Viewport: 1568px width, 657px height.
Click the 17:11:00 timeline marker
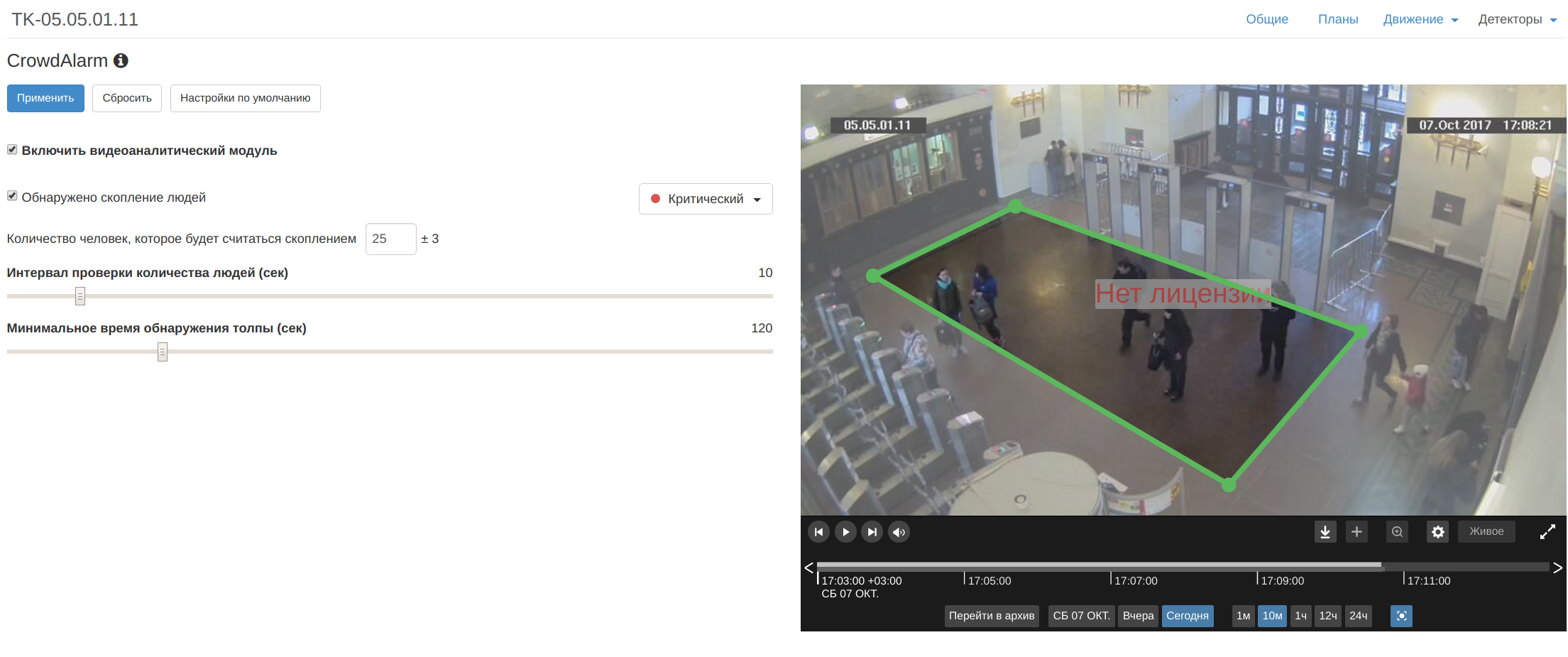[x=1428, y=581]
